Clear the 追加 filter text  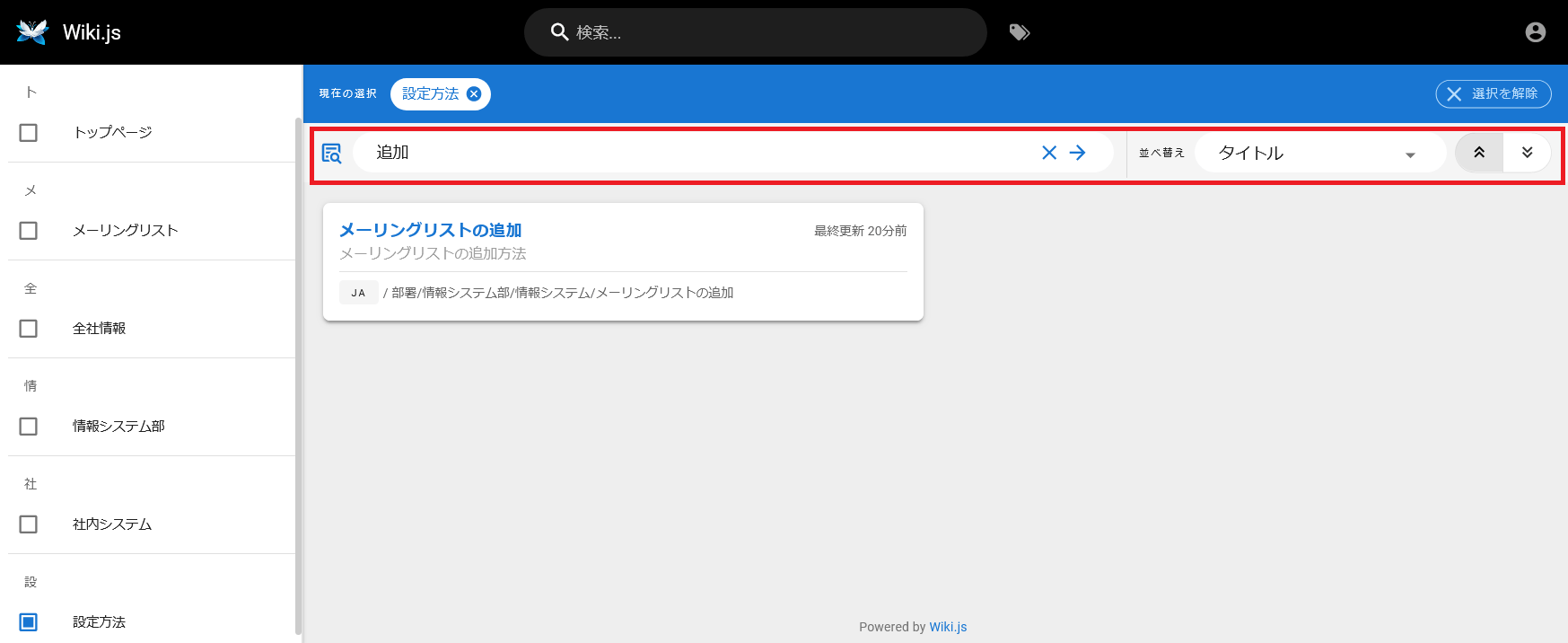(x=1048, y=153)
